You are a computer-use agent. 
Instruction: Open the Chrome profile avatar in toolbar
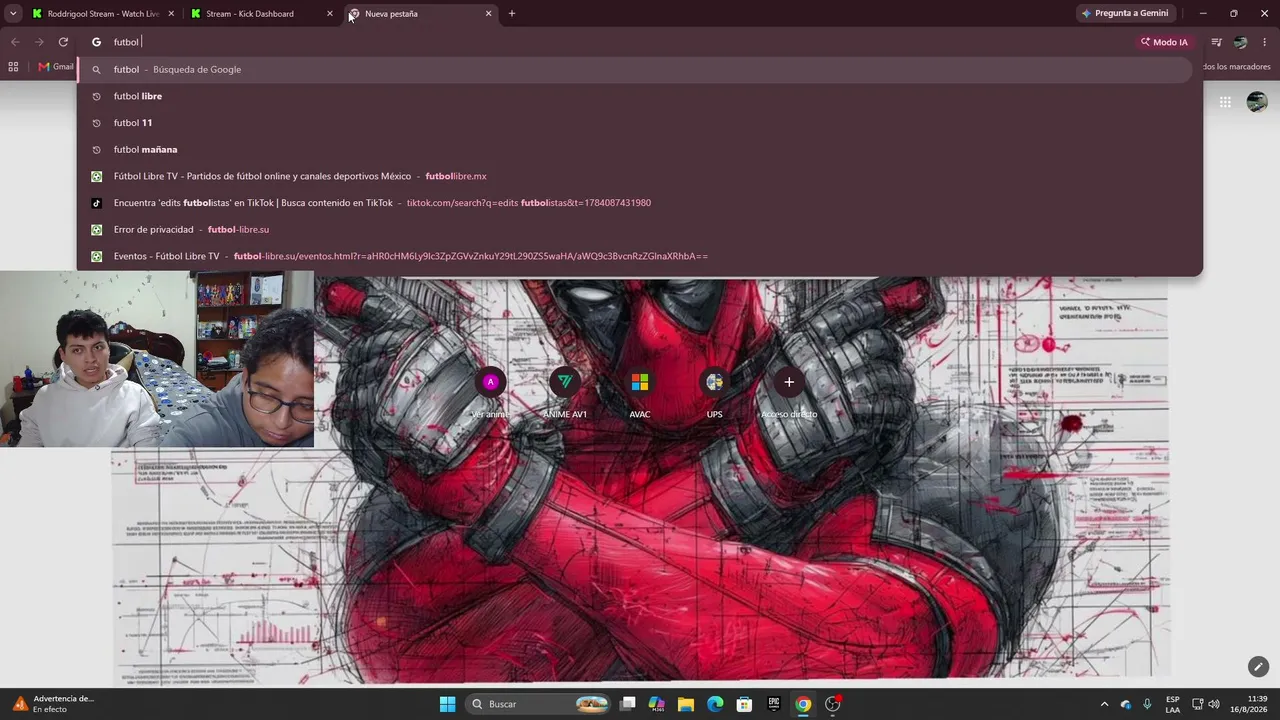1241,42
